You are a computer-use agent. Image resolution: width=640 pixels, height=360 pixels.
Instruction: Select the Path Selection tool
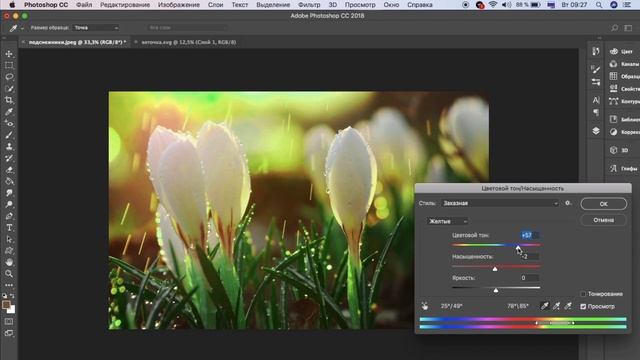pyautogui.click(x=9, y=239)
